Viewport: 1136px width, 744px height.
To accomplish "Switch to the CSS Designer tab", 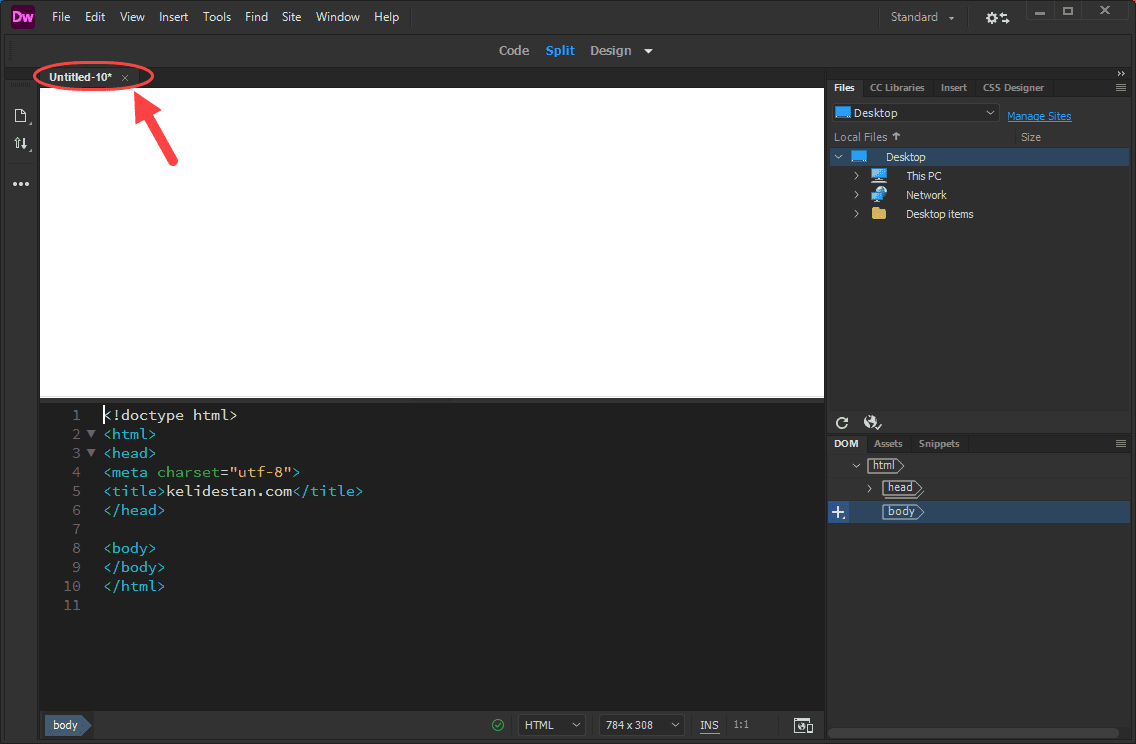I will pos(1013,88).
